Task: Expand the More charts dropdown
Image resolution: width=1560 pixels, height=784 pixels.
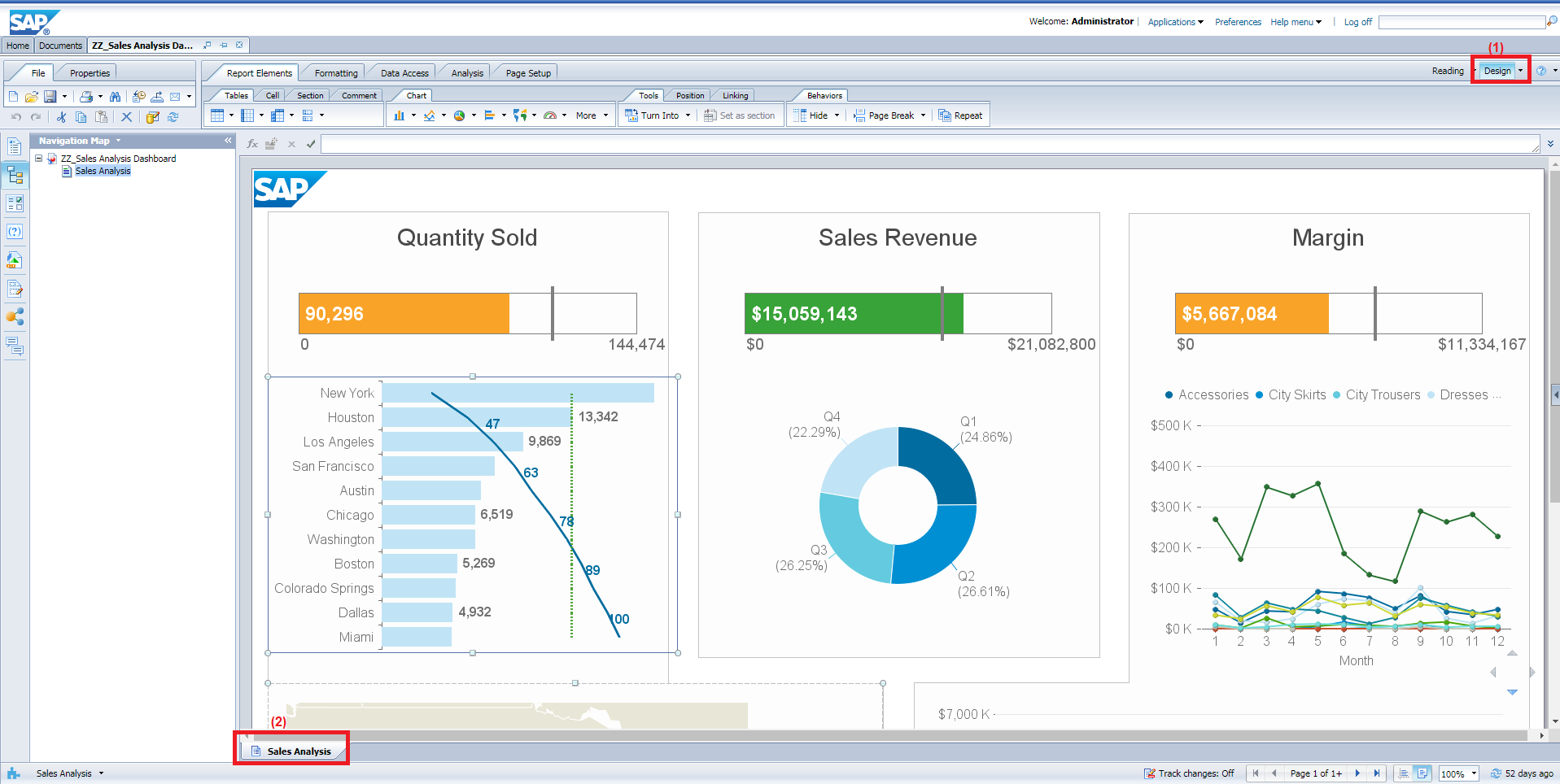Action: (591, 115)
